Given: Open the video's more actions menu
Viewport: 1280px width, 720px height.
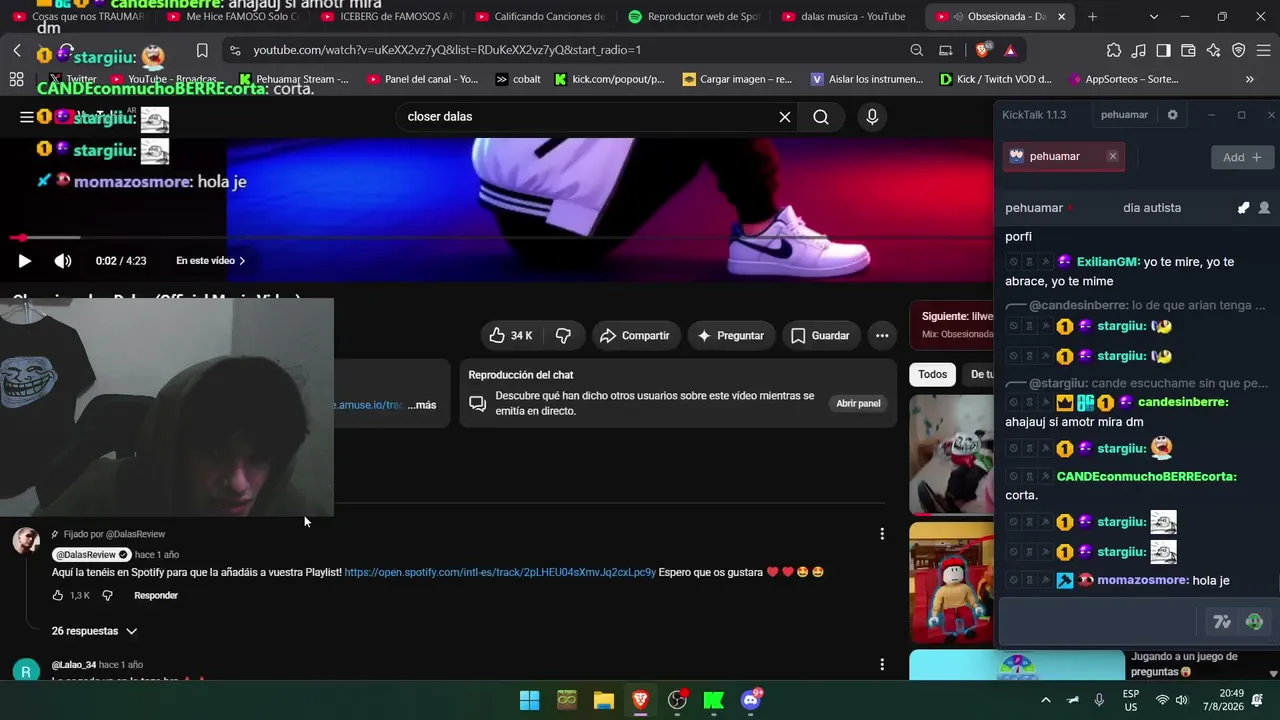Looking at the screenshot, I should tap(882, 336).
